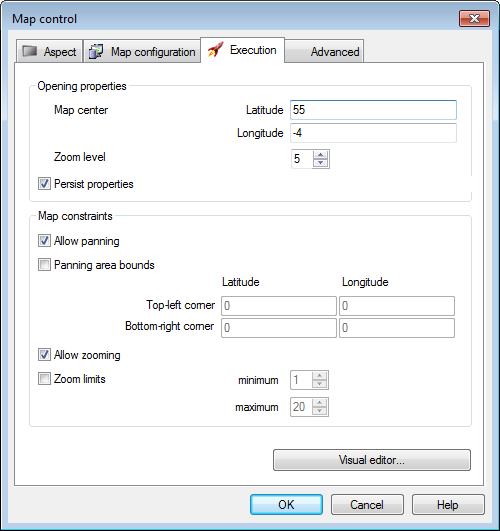Click Top-left corner longitude field
The height and width of the screenshot is (531, 500).
397,306
